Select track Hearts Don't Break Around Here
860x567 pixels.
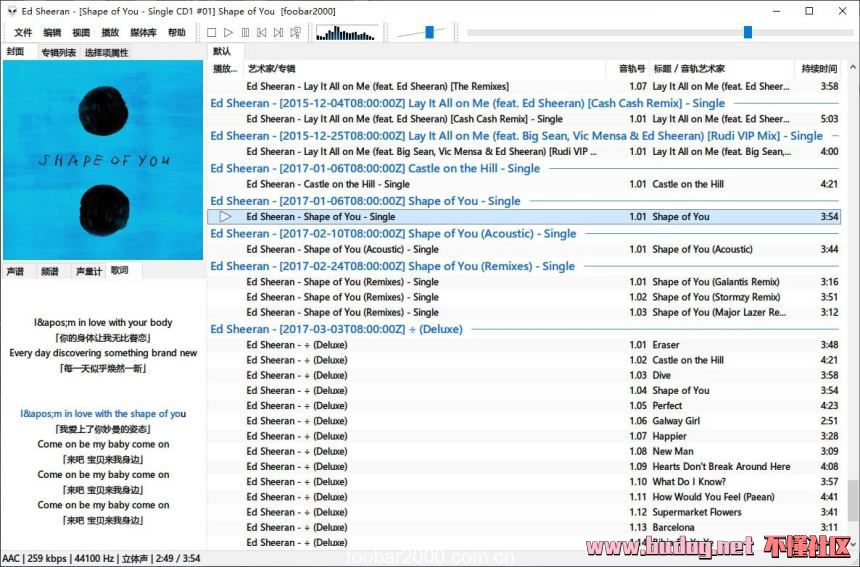[524, 467]
